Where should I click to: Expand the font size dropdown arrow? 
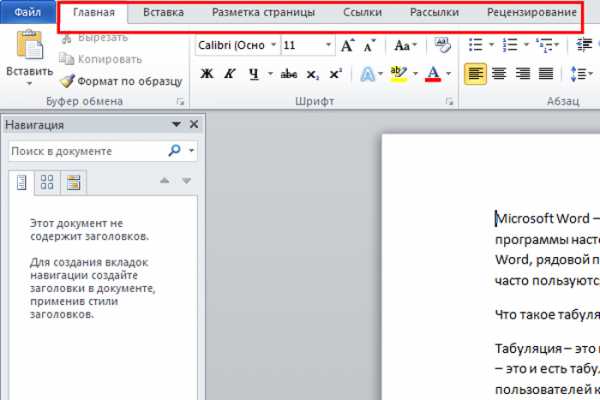(328, 45)
